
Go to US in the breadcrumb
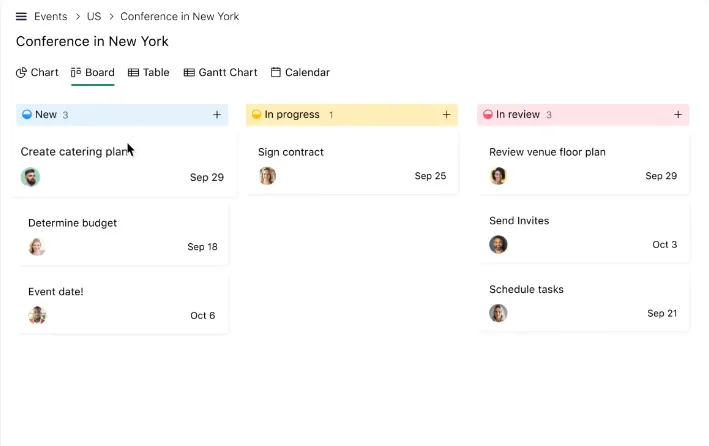tap(94, 17)
